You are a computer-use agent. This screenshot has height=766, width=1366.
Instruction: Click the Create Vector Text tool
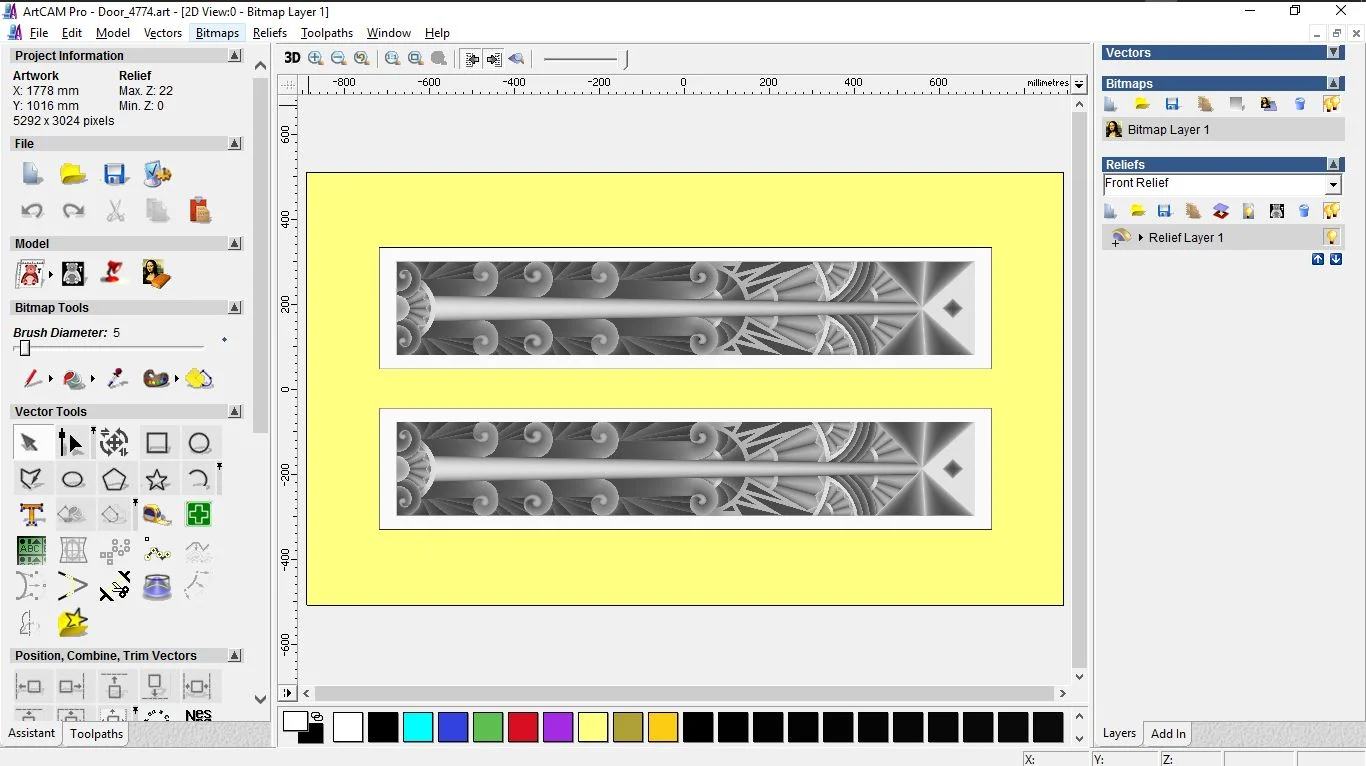coord(31,515)
